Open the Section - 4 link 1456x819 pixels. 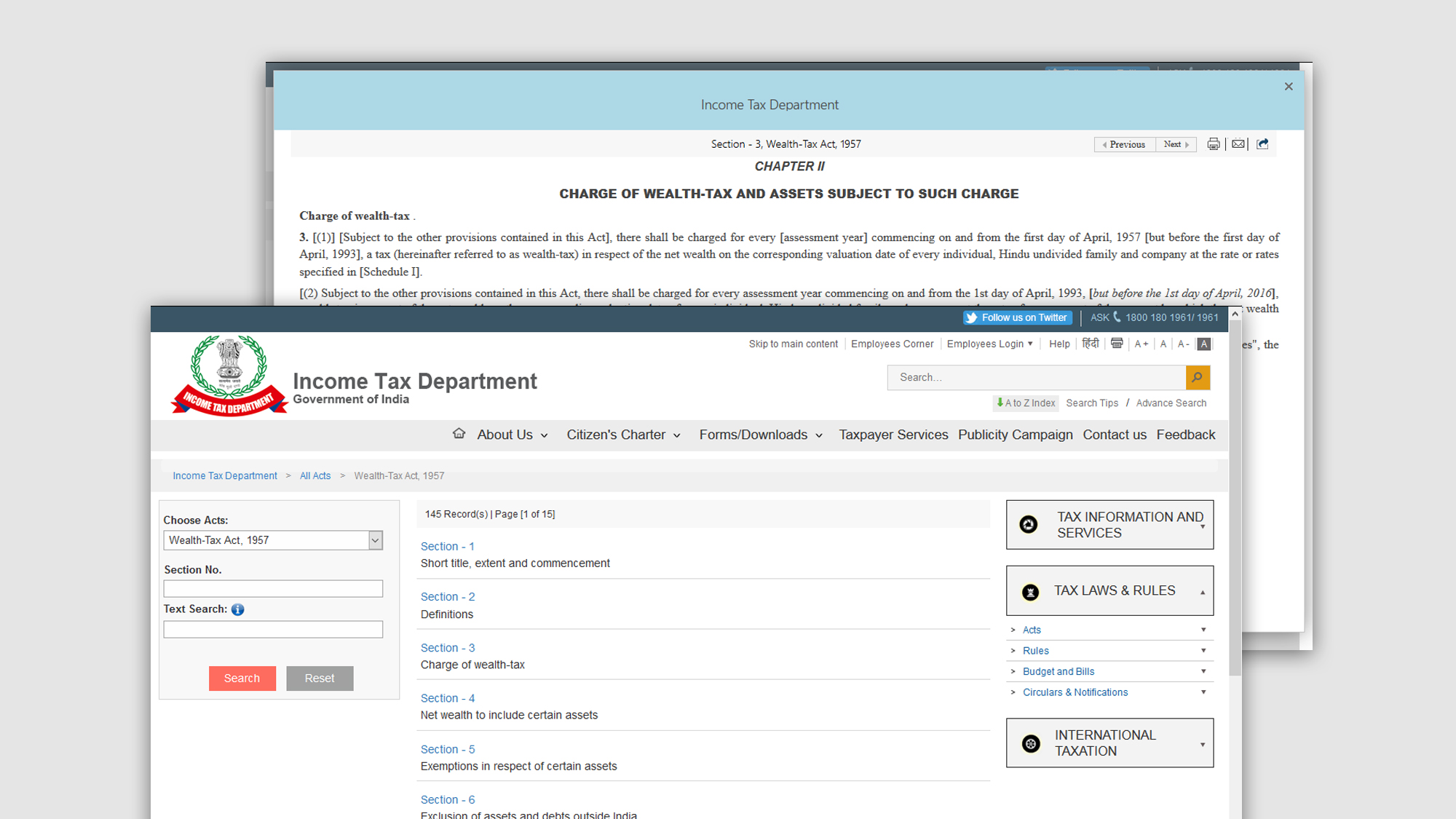[447, 698]
